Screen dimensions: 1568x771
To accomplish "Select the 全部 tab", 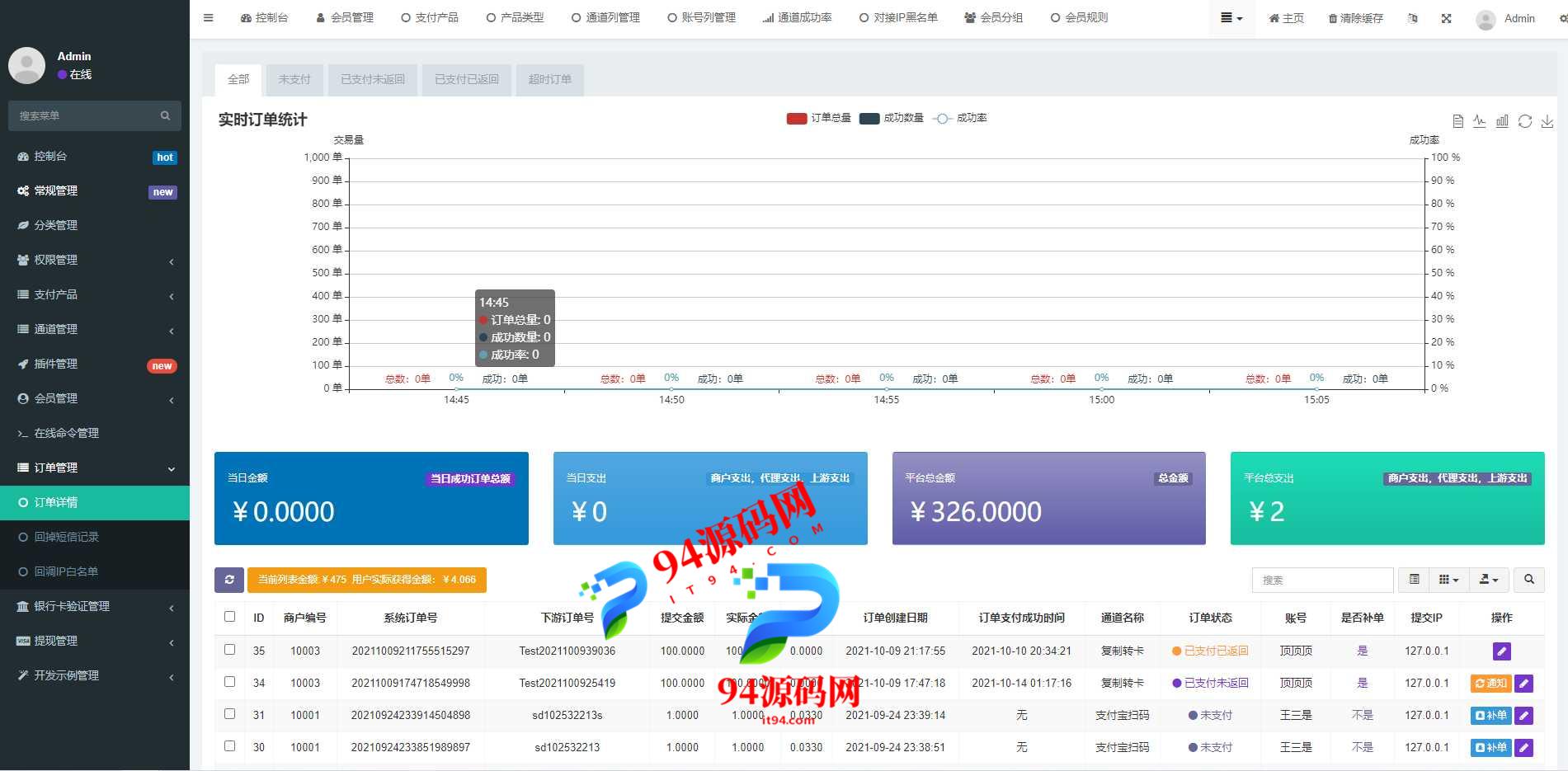I will click(238, 80).
